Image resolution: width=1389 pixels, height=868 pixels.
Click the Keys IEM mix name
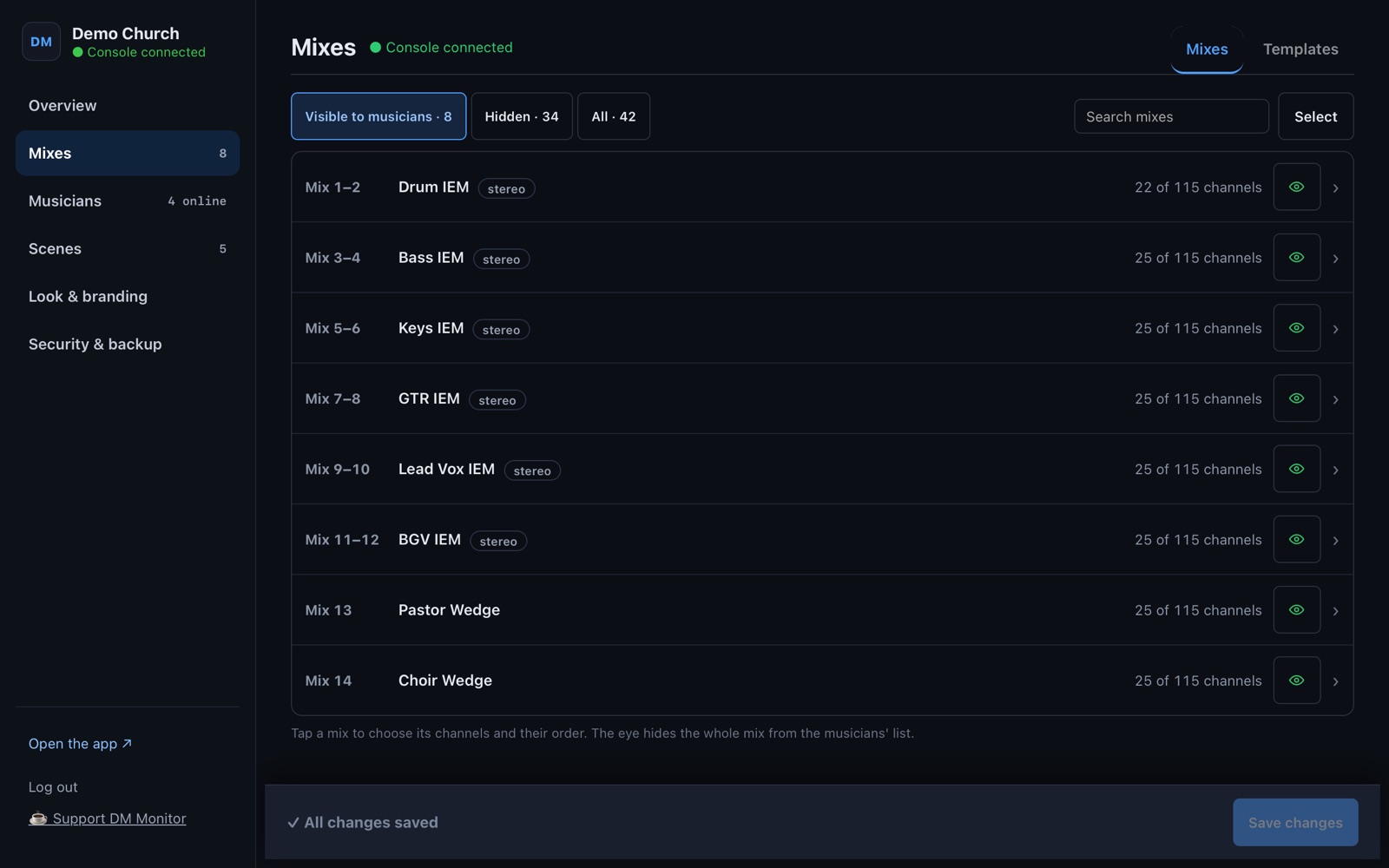431,327
